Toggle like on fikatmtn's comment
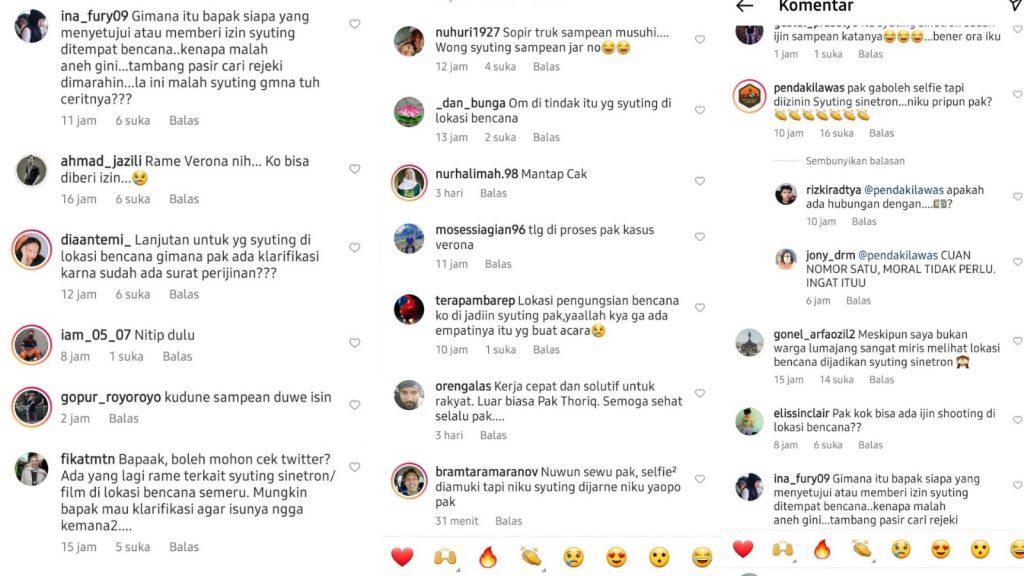 pos(355,467)
